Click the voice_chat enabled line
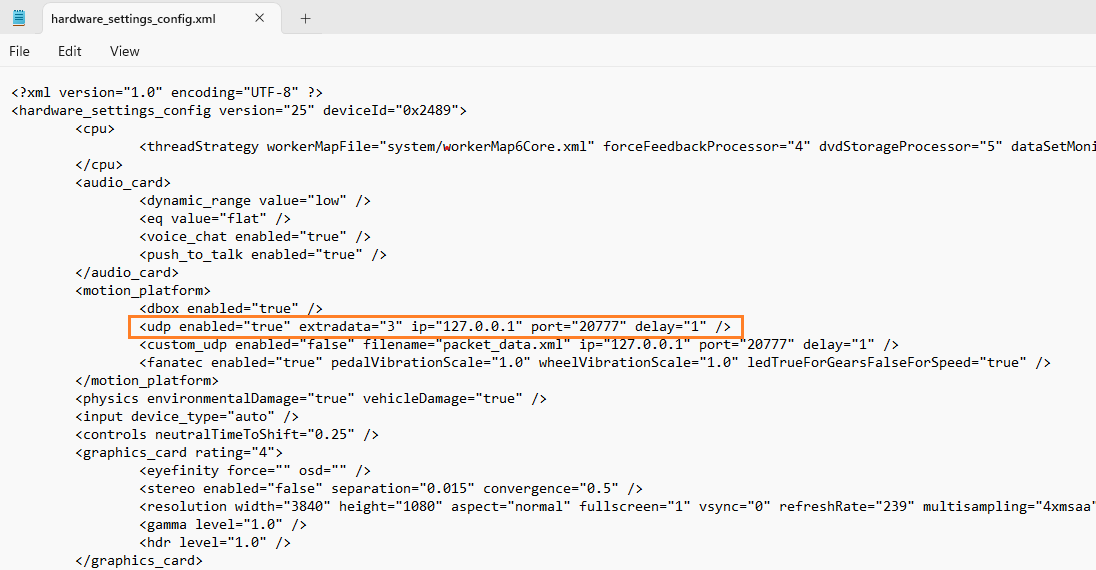The image size is (1096, 570). pyautogui.click(x=255, y=237)
